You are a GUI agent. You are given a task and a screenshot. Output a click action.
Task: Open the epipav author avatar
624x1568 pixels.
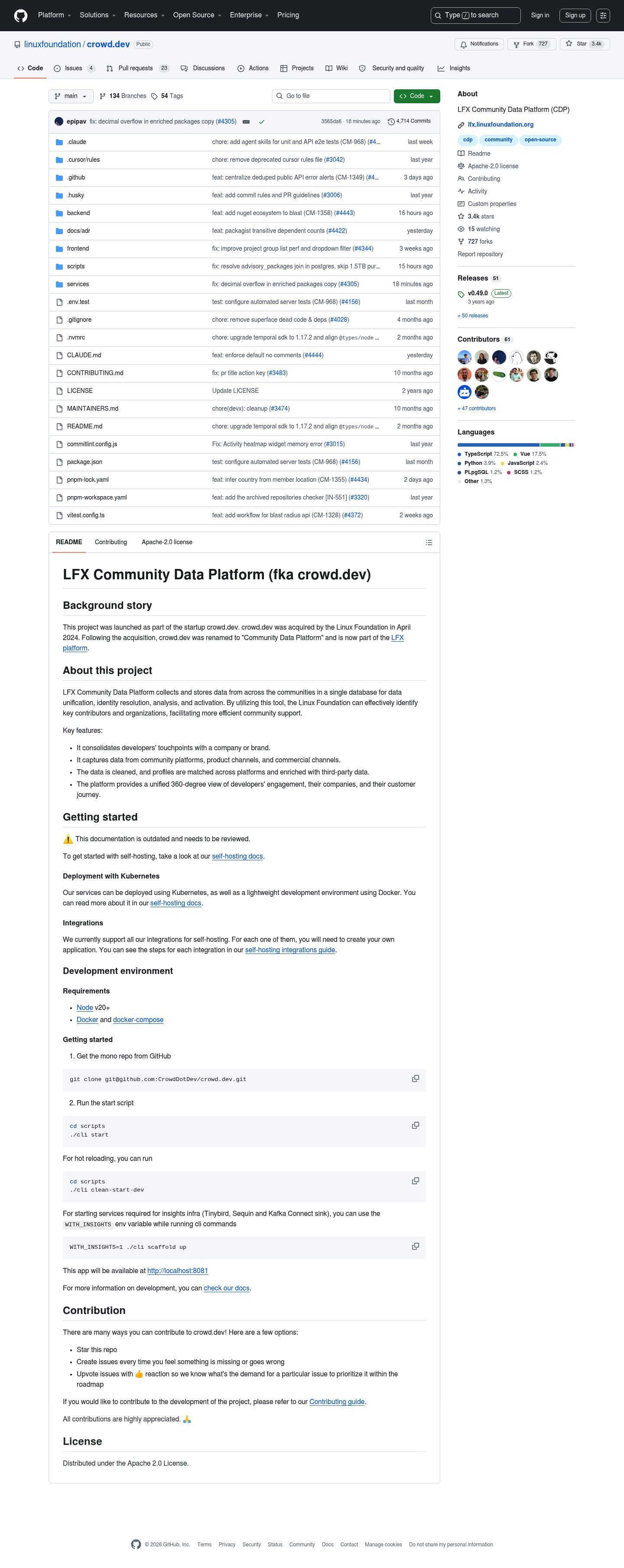pyautogui.click(x=59, y=122)
